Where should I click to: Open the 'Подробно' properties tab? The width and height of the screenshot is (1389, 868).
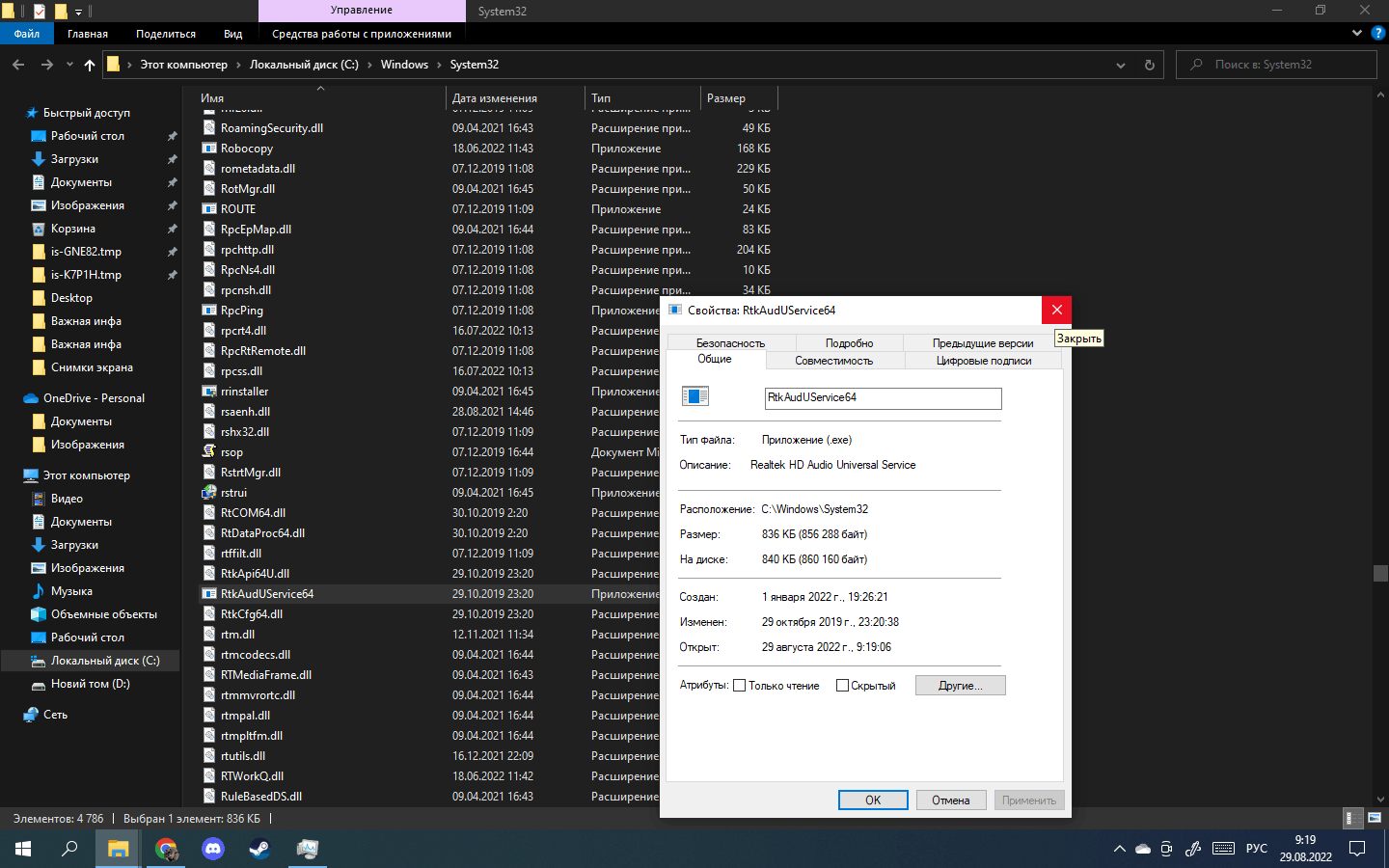[x=850, y=343]
